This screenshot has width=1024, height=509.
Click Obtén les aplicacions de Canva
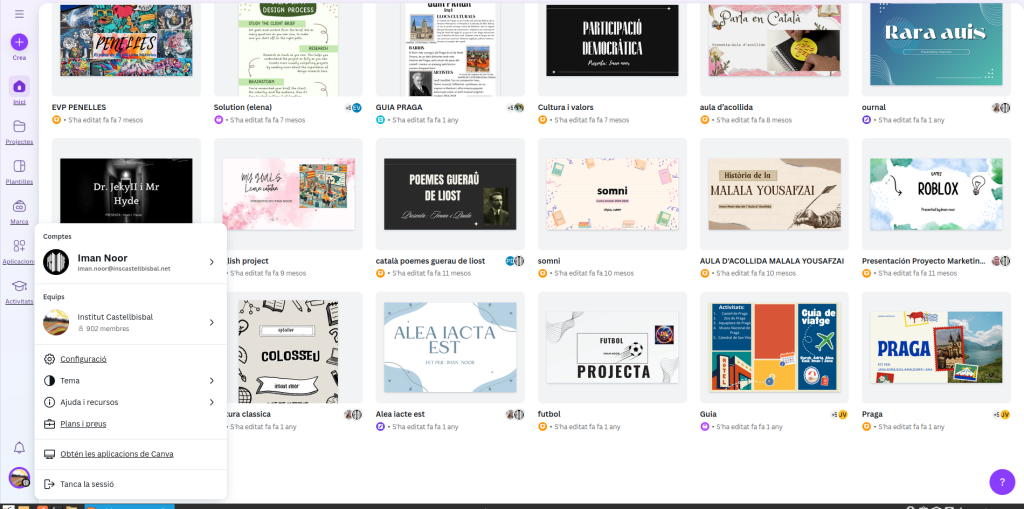click(x=116, y=454)
